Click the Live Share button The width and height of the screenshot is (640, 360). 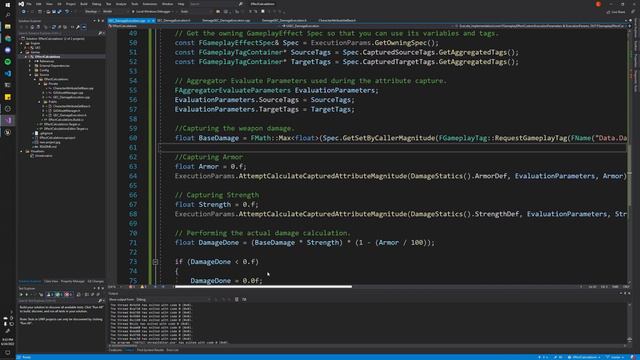616,12
